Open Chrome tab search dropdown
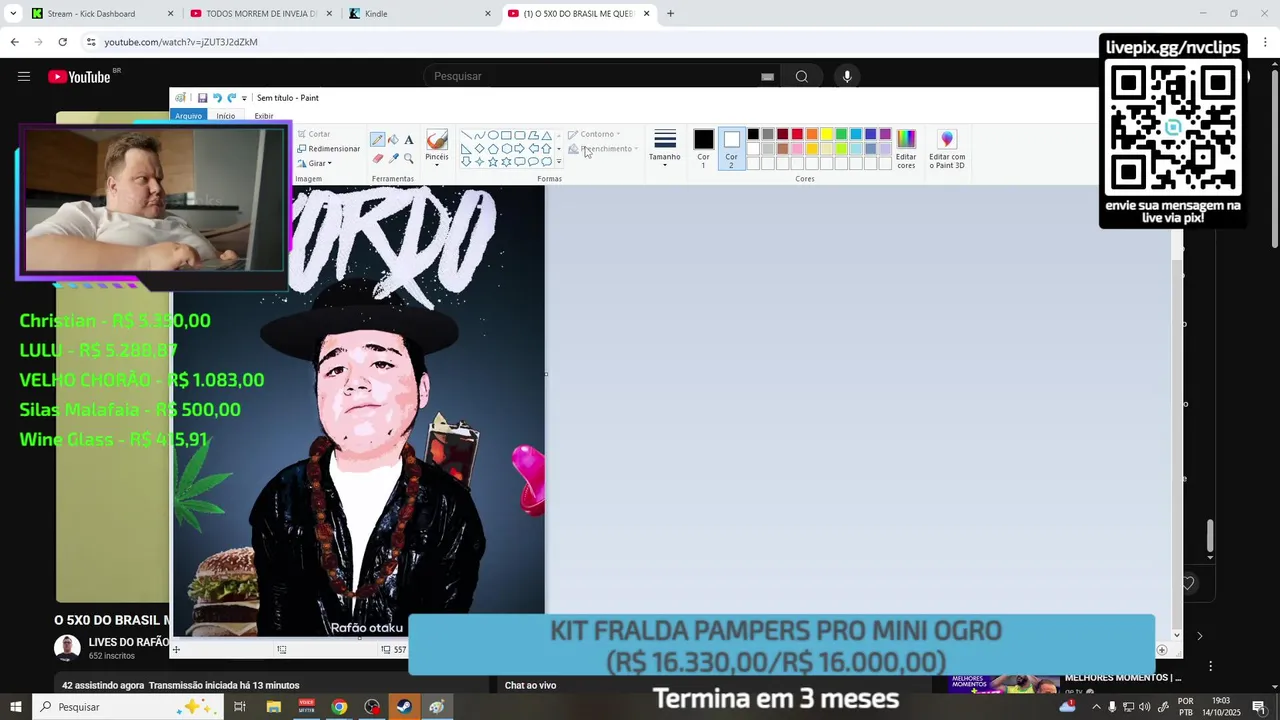Image resolution: width=1280 pixels, height=720 pixels. tap(13, 13)
